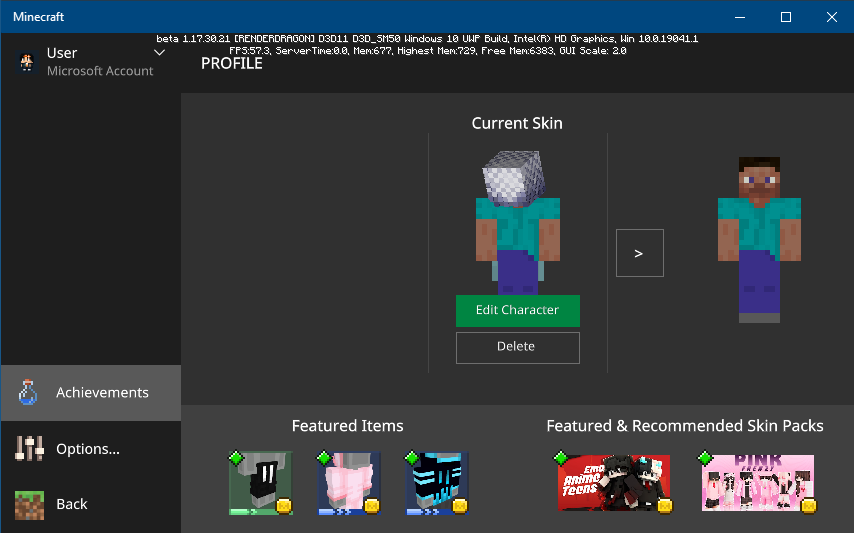Click green gem badge on pink outfit item
This screenshot has width=854, height=533.
point(325,458)
